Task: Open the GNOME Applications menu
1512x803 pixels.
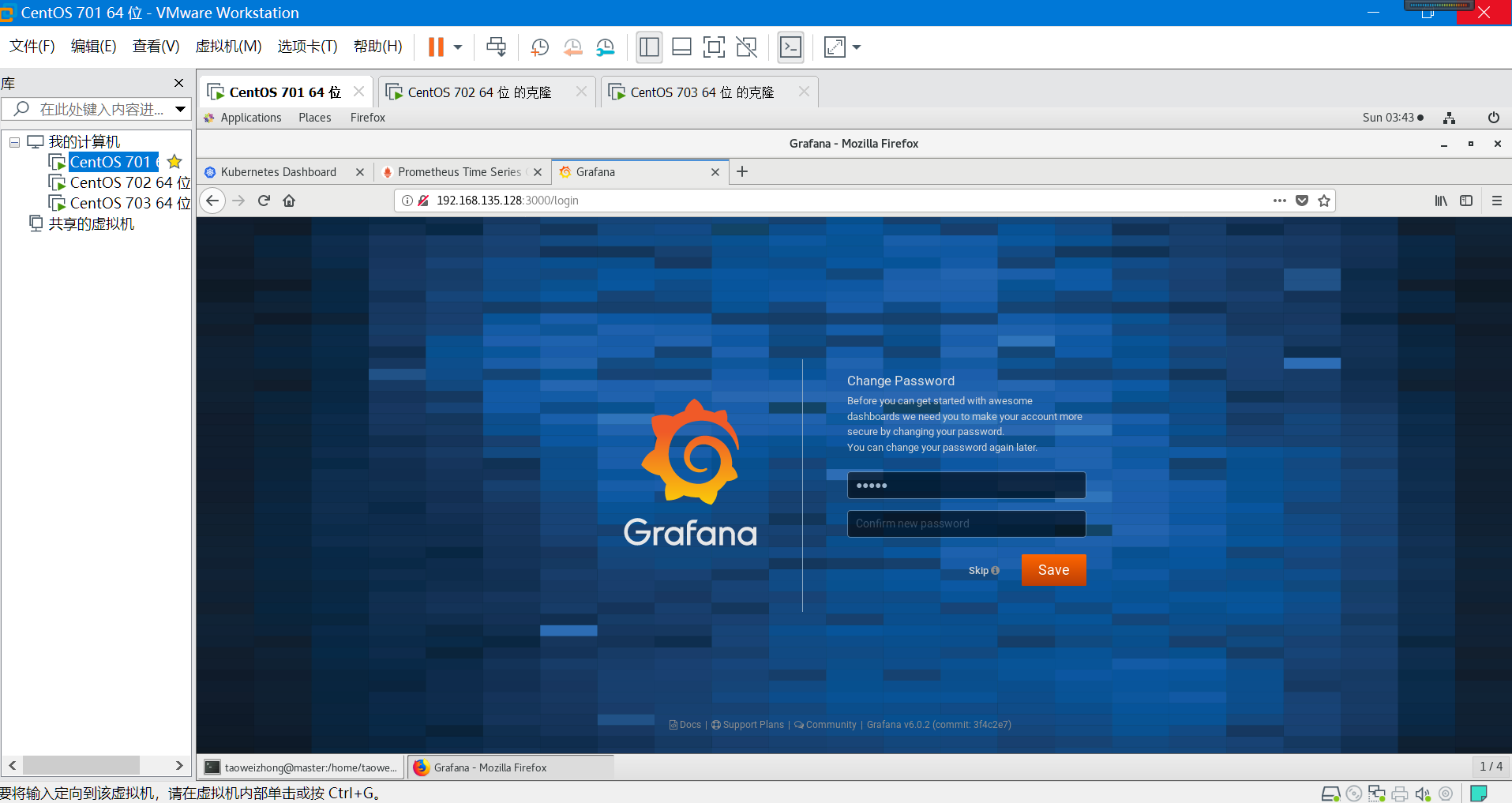Action: tap(251, 118)
